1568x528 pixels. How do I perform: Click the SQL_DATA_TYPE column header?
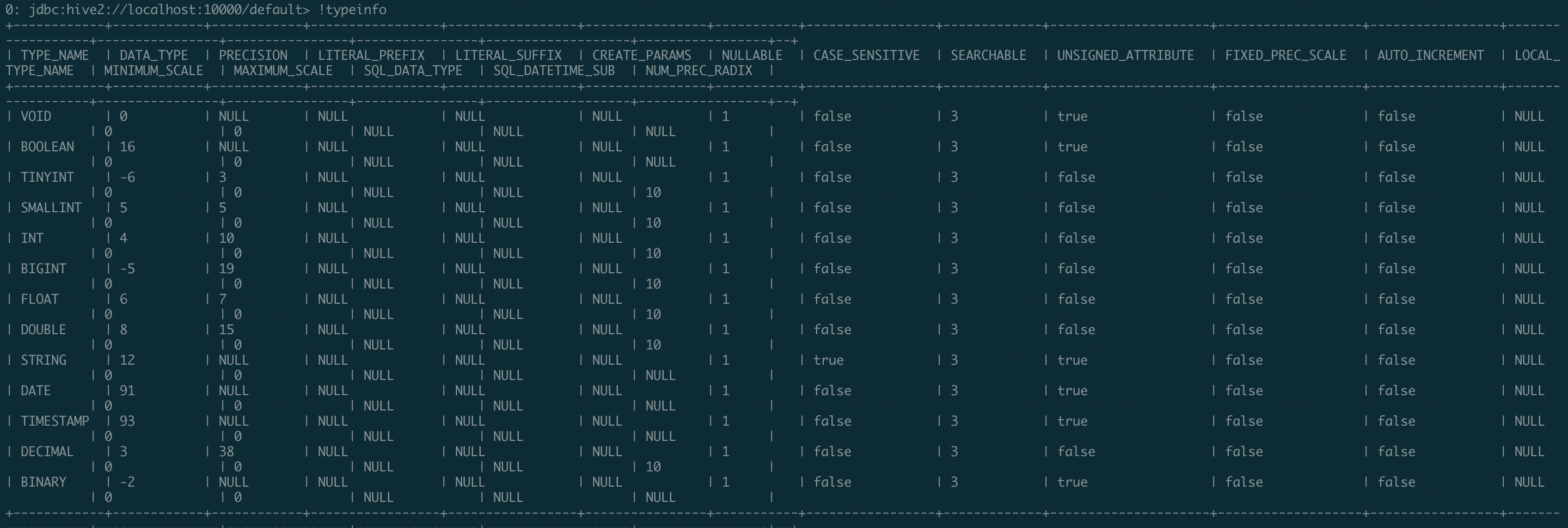click(413, 71)
